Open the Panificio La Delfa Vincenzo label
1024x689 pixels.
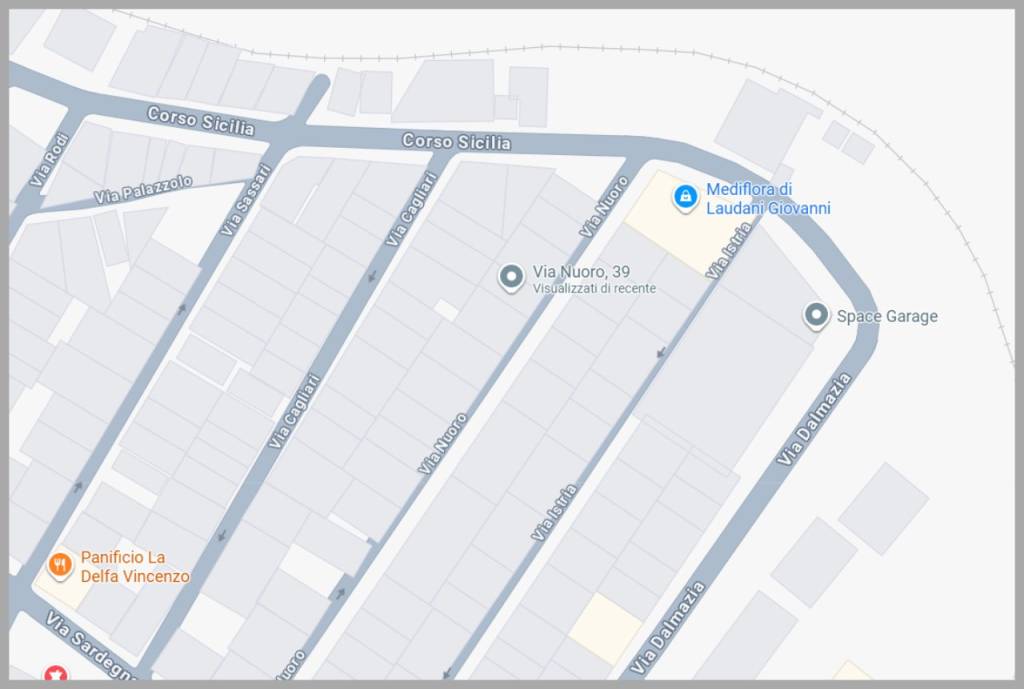(x=135, y=566)
